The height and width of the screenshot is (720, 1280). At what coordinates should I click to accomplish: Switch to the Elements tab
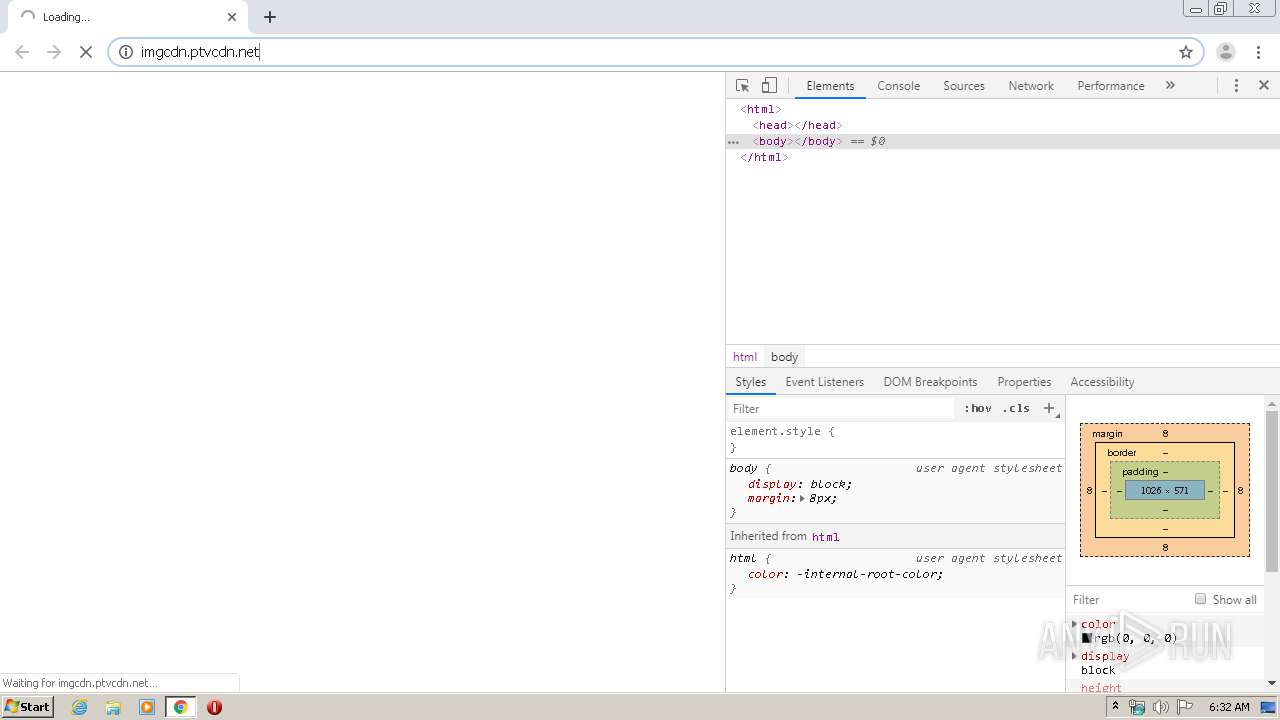tap(830, 86)
